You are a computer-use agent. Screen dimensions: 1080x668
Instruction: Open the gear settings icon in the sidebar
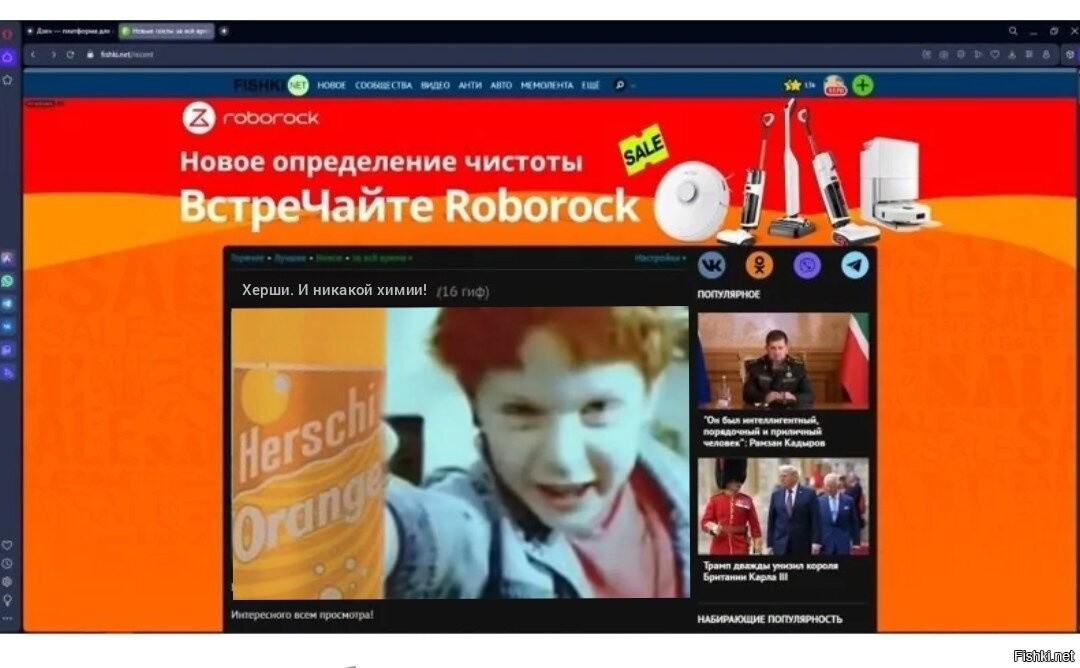tap(8, 582)
